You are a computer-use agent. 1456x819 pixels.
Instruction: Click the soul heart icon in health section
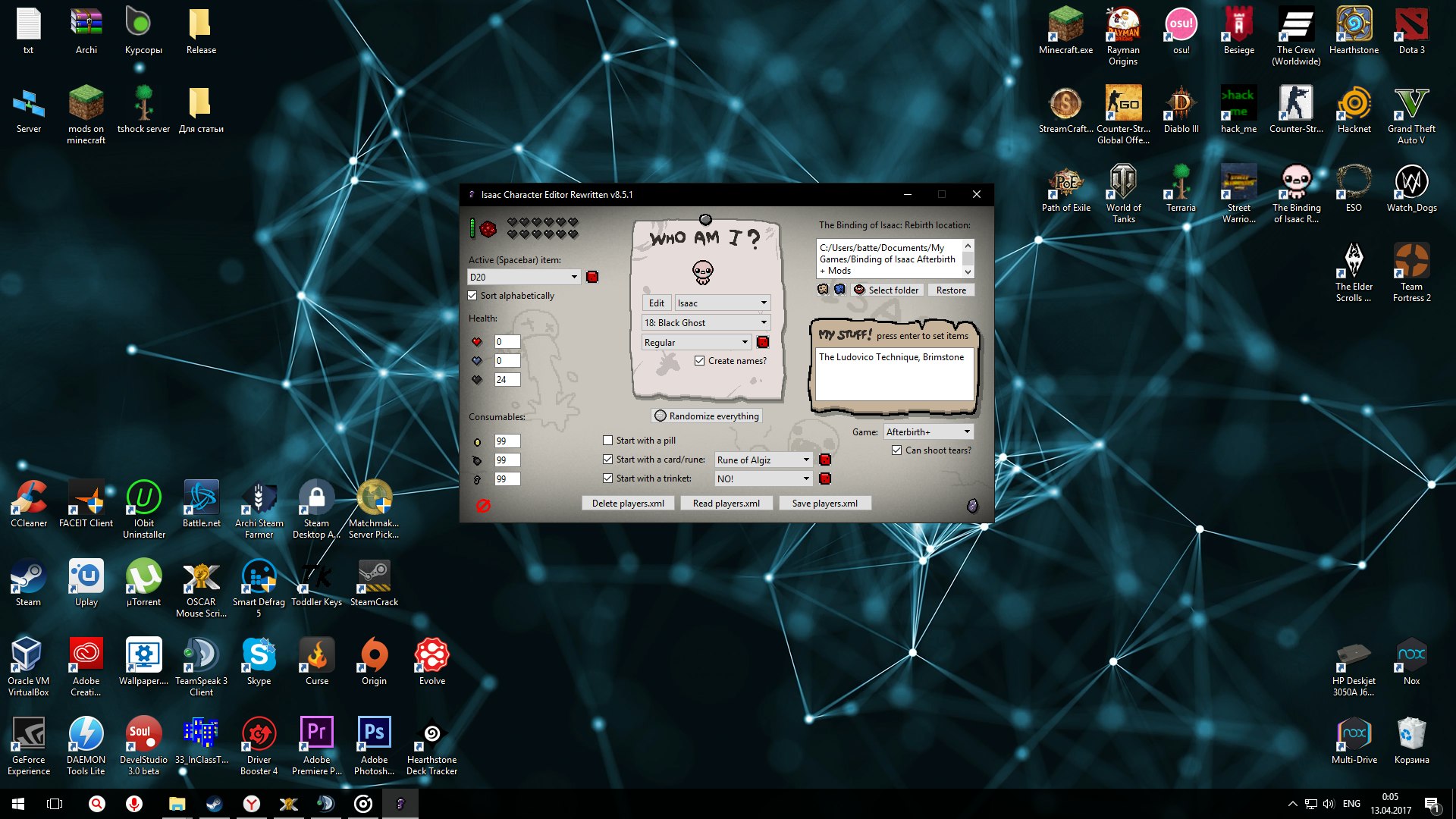click(477, 360)
